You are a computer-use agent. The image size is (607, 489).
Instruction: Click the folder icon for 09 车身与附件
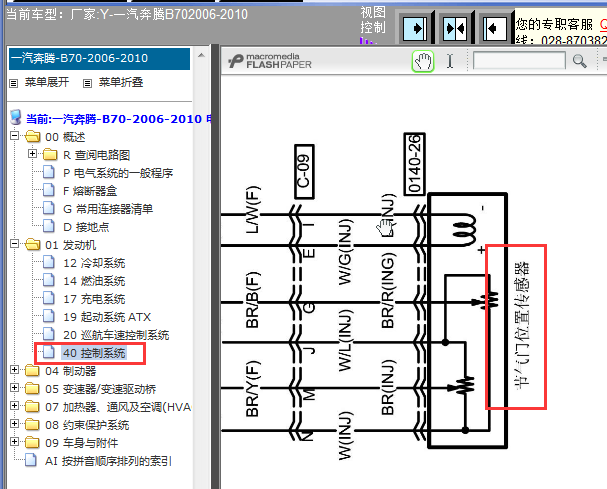click(32, 443)
